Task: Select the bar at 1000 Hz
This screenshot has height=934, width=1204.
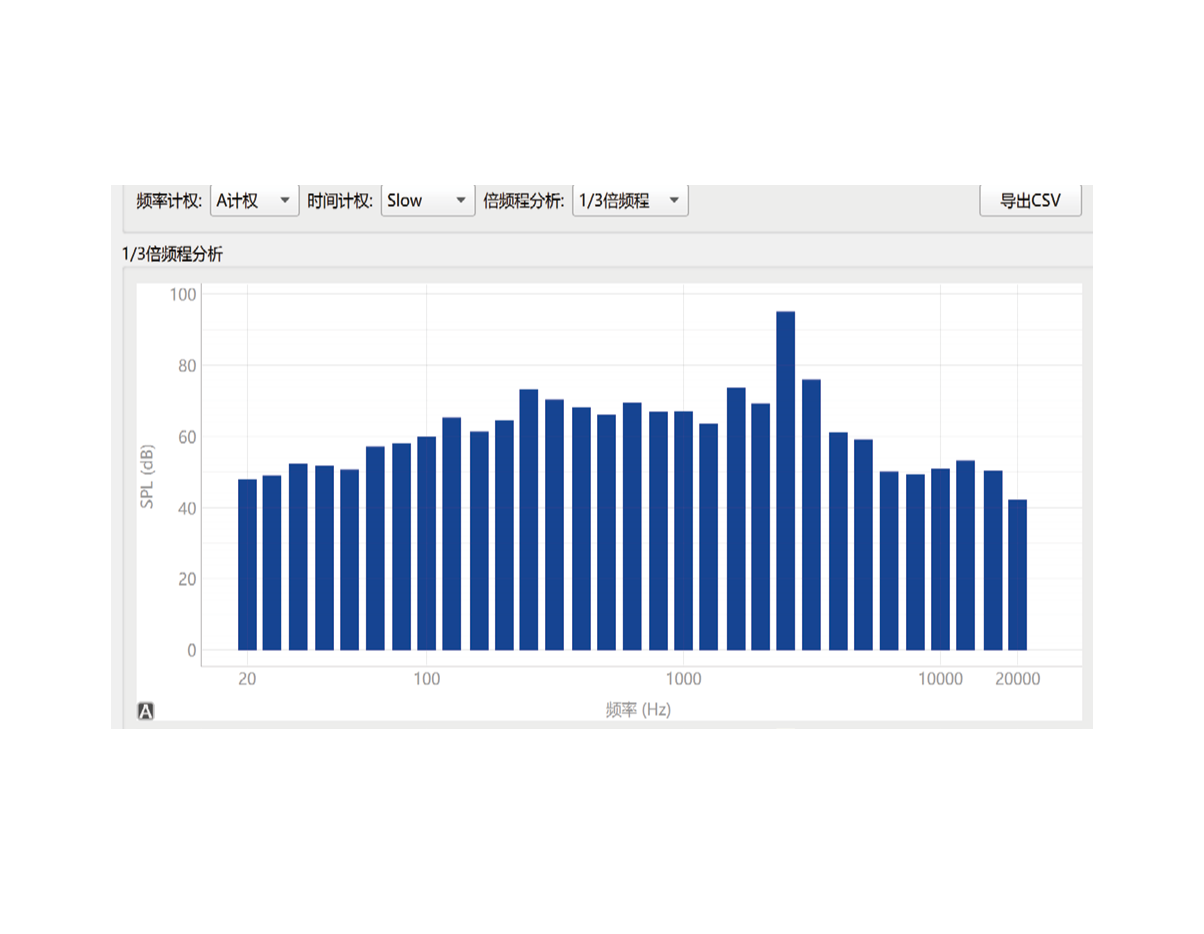Action: 684,530
